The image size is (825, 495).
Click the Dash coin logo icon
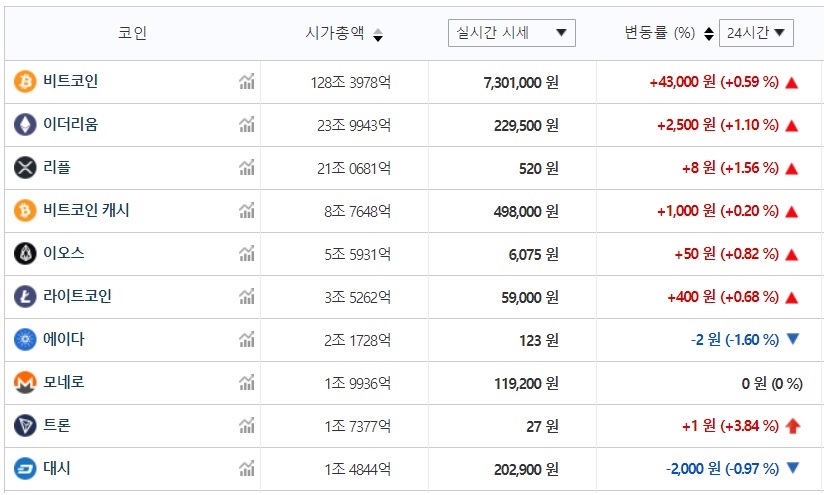pos(25,469)
